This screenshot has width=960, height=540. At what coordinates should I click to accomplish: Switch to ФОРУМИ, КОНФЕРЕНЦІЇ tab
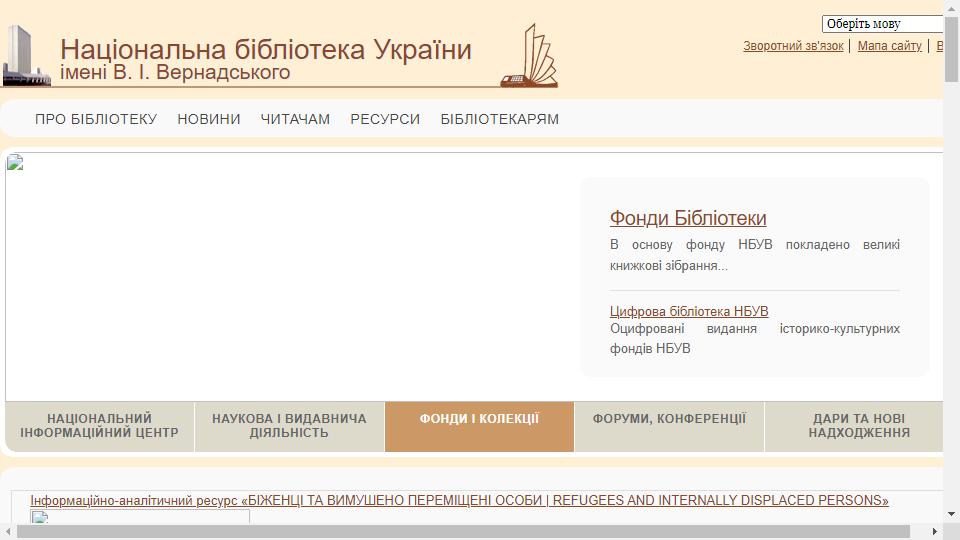(x=669, y=427)
